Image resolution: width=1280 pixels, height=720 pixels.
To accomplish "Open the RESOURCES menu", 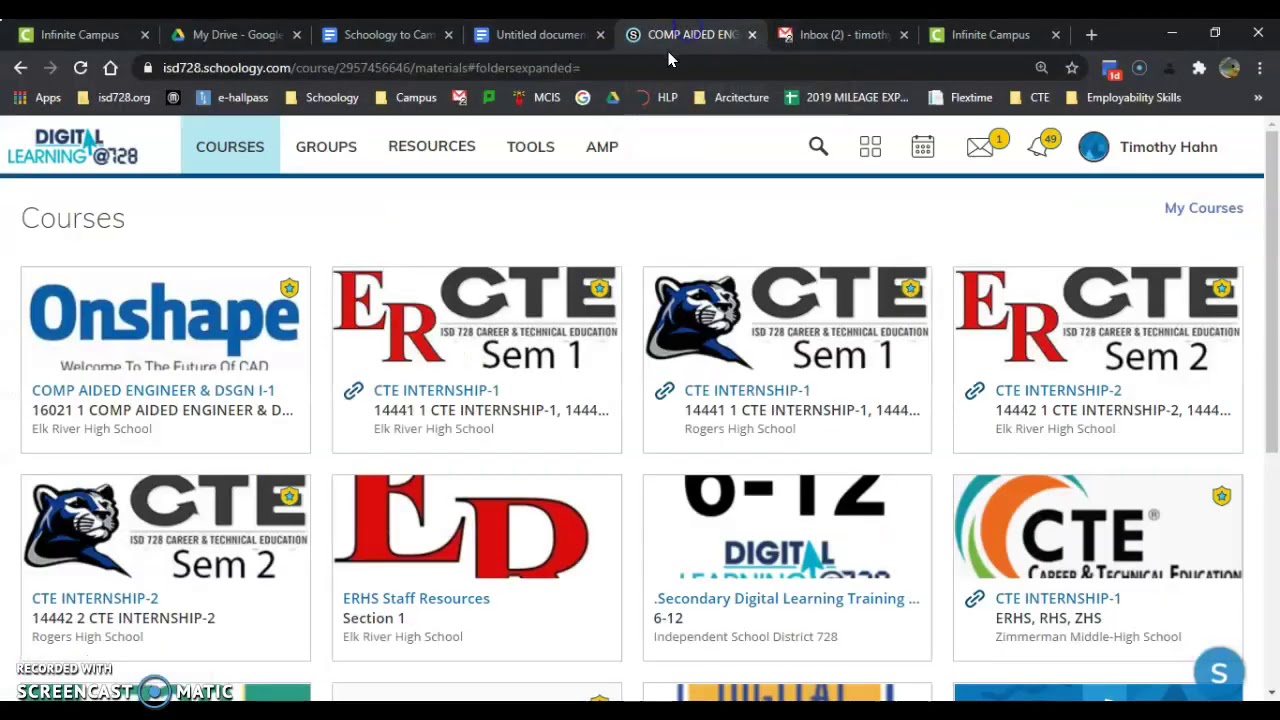I will (x=432, y=146).
